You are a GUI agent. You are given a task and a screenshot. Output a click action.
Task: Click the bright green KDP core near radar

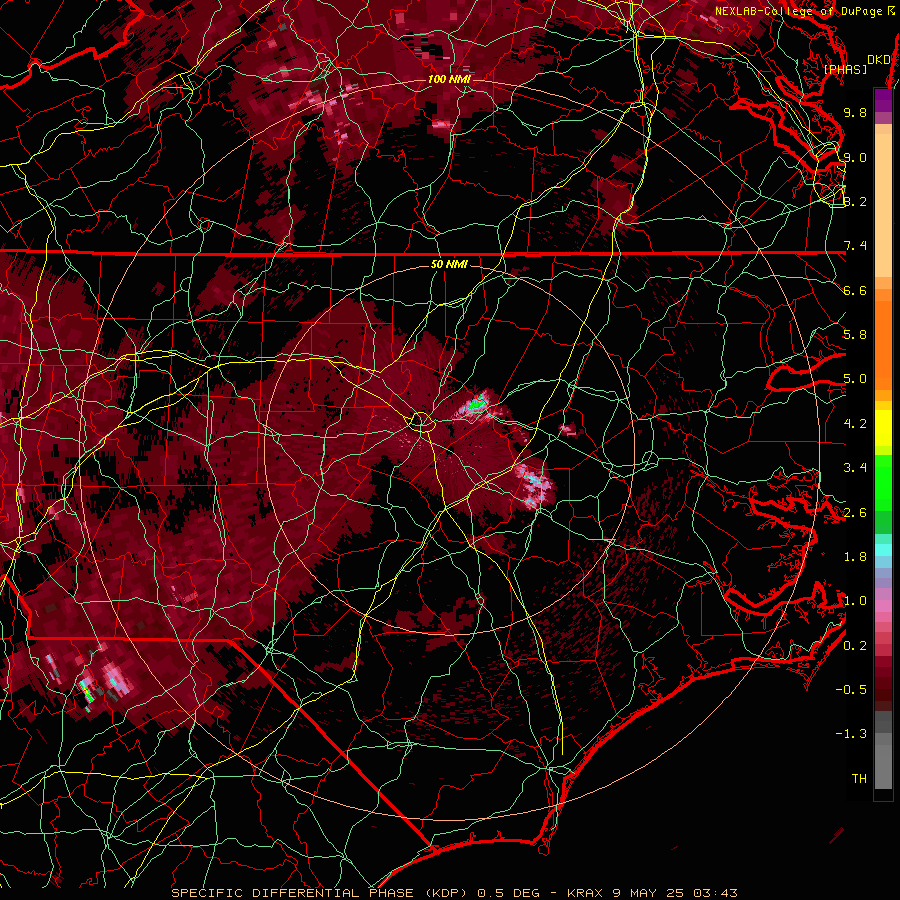point(476,405)
